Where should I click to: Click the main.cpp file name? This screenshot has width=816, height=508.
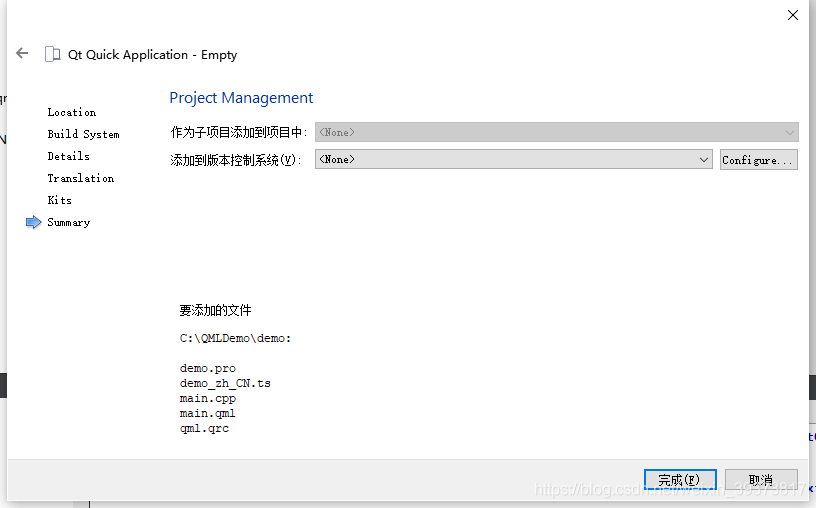pos(208,399)
